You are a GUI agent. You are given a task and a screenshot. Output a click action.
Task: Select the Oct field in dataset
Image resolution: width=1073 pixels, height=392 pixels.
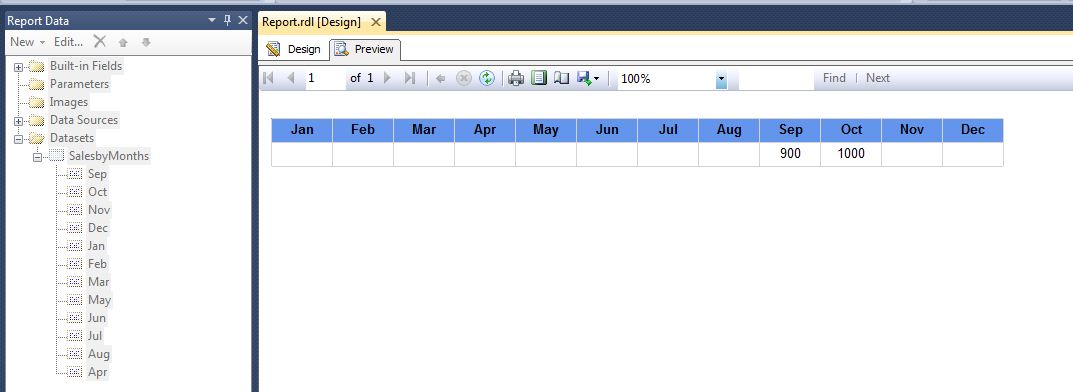pos(98,192)
